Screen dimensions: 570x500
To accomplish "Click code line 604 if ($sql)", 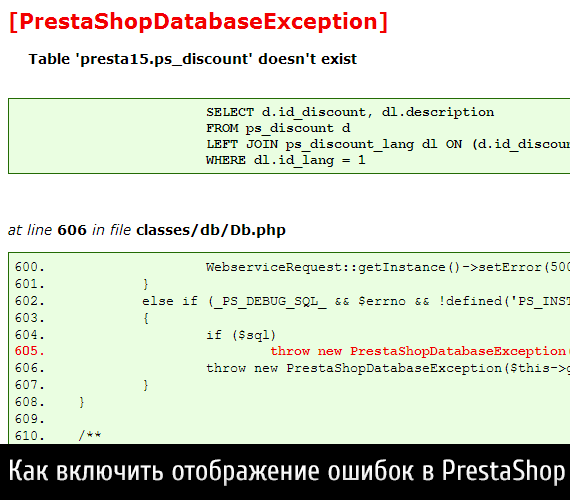I will [x=145, y=335].
